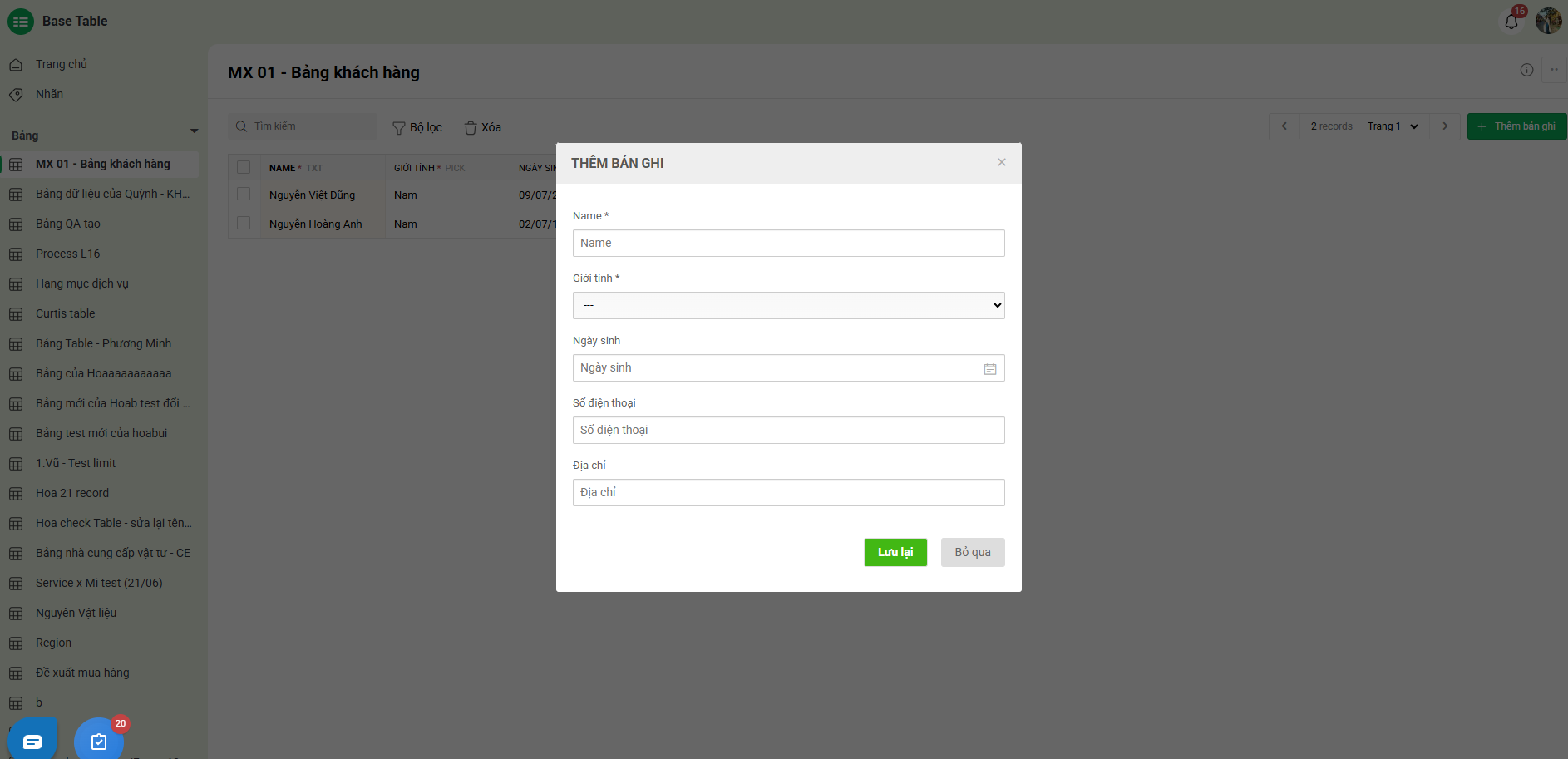This screenshot has width=1568, height=759.
Task: Open Trang chủ in sidebar
Action: [62, 64]
